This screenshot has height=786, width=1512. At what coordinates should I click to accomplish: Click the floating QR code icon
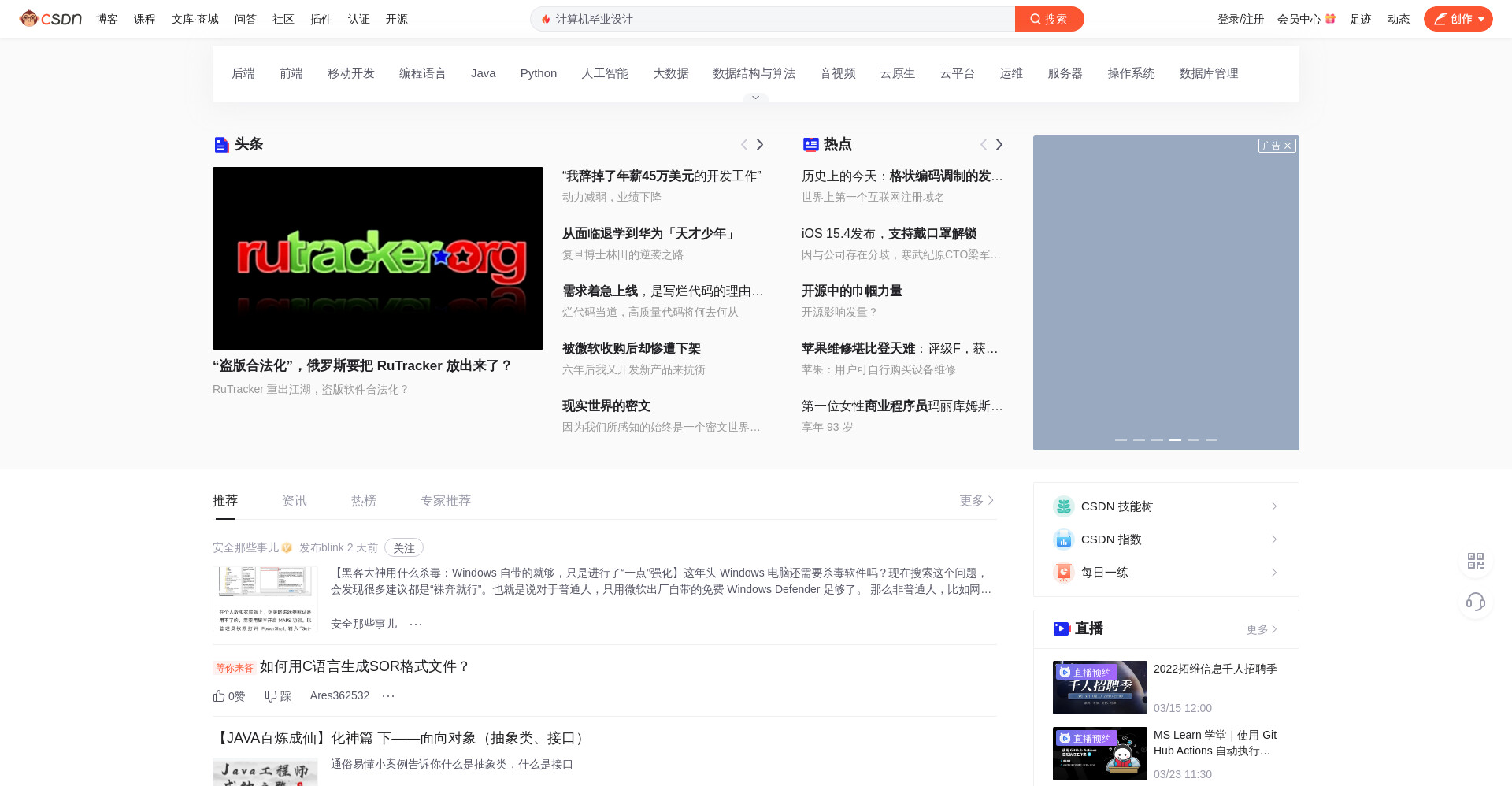1476,561
